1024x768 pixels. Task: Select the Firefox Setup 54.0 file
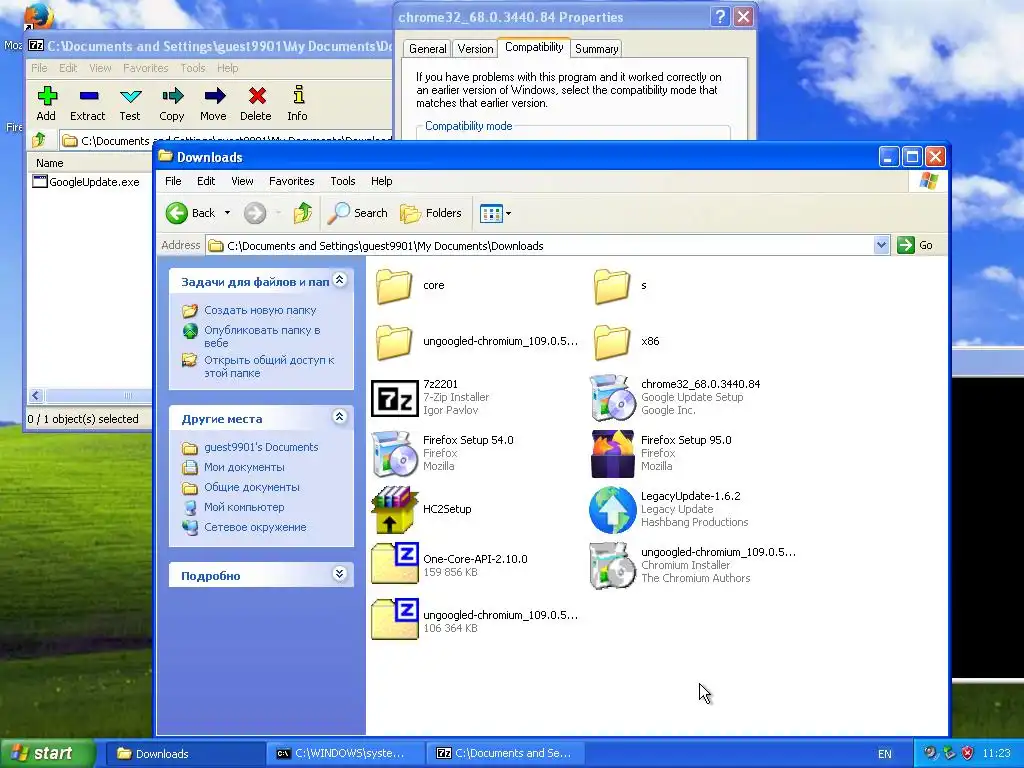[x=443, y=453]
